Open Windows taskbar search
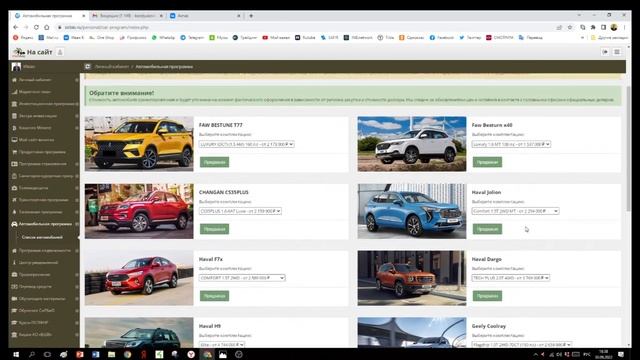The height and width of the screenshot is (360, 640). pos(32,354)
